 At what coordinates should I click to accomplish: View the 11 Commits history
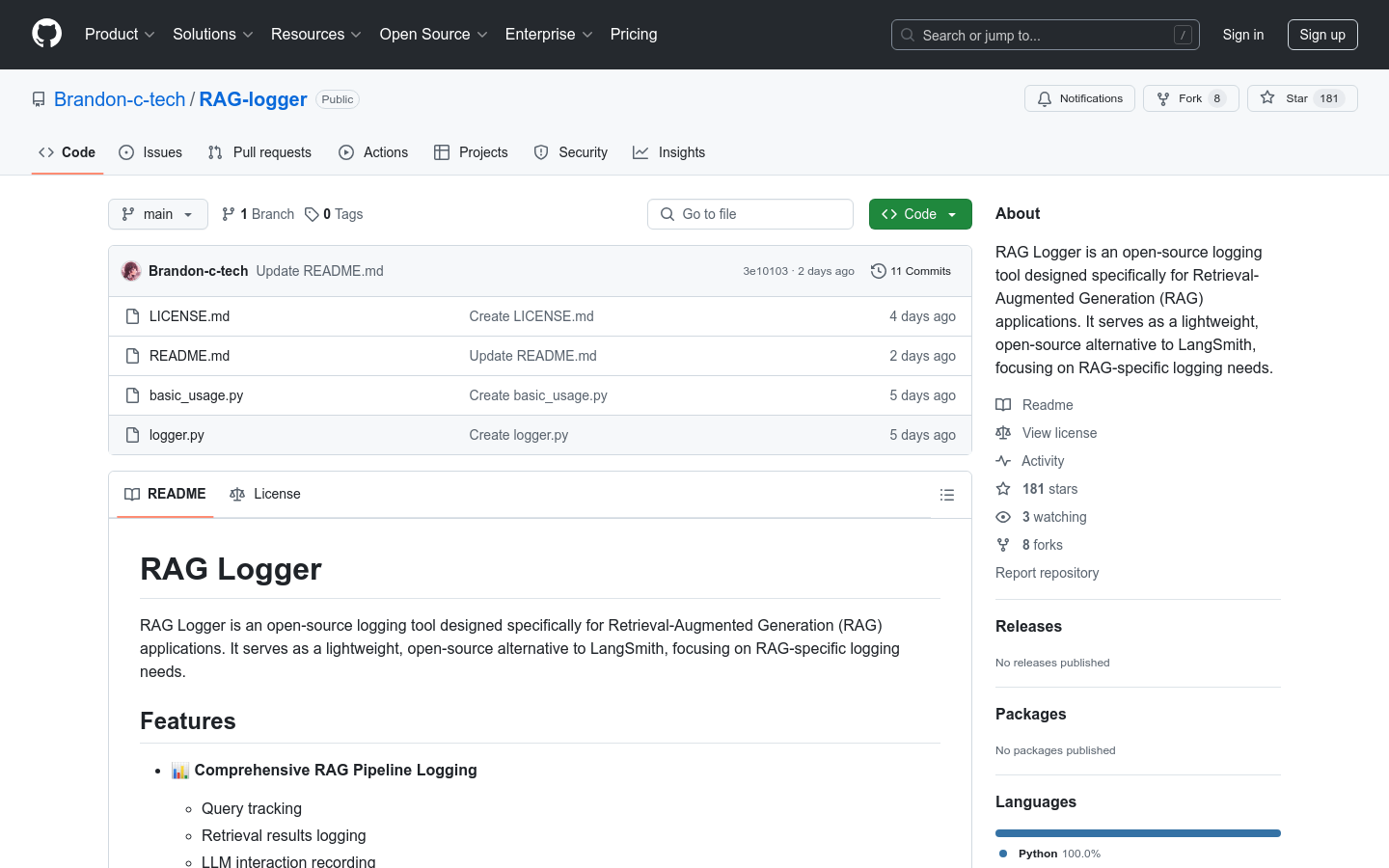click(911, 271)
